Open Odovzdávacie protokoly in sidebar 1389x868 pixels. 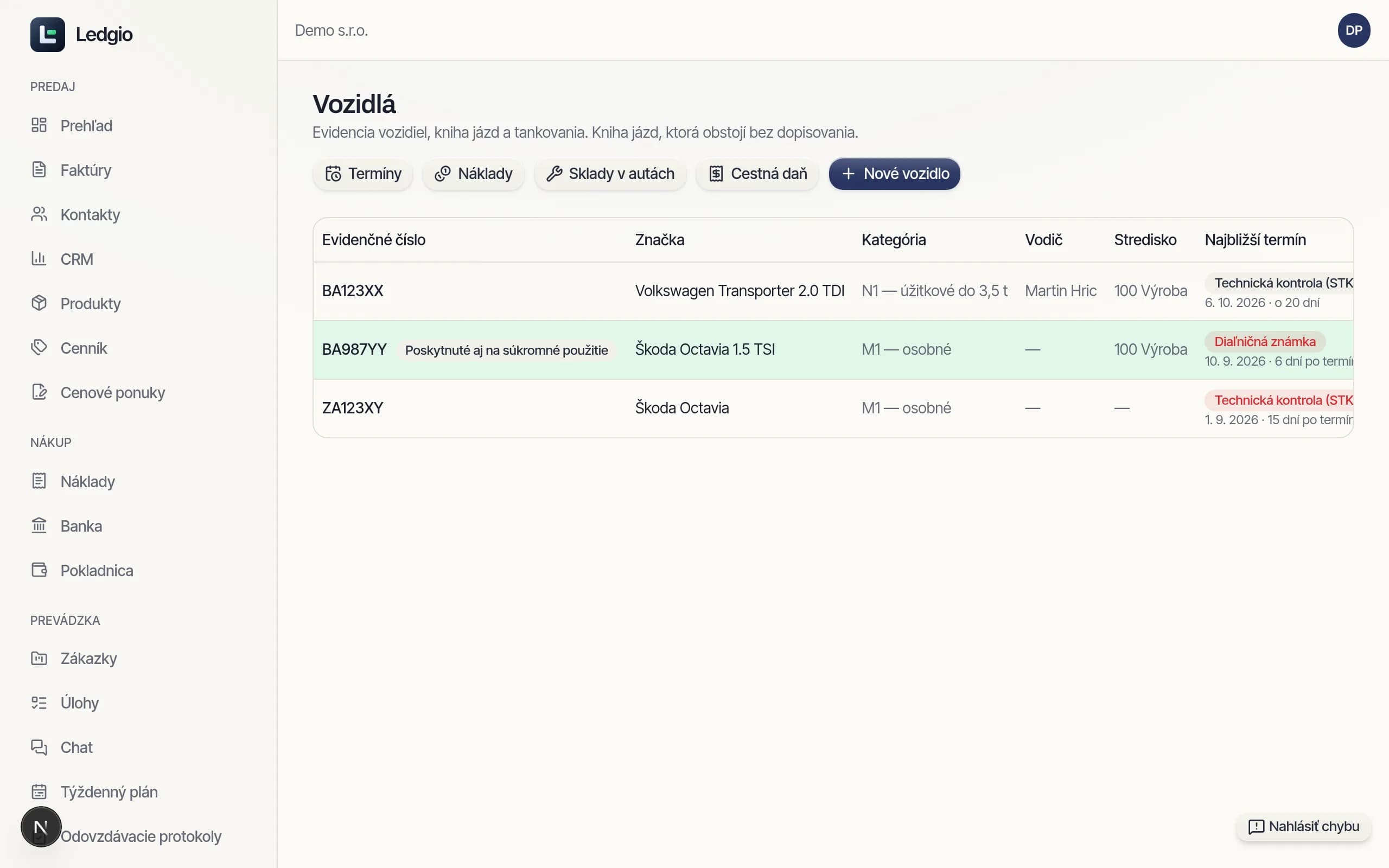(141, 837)
